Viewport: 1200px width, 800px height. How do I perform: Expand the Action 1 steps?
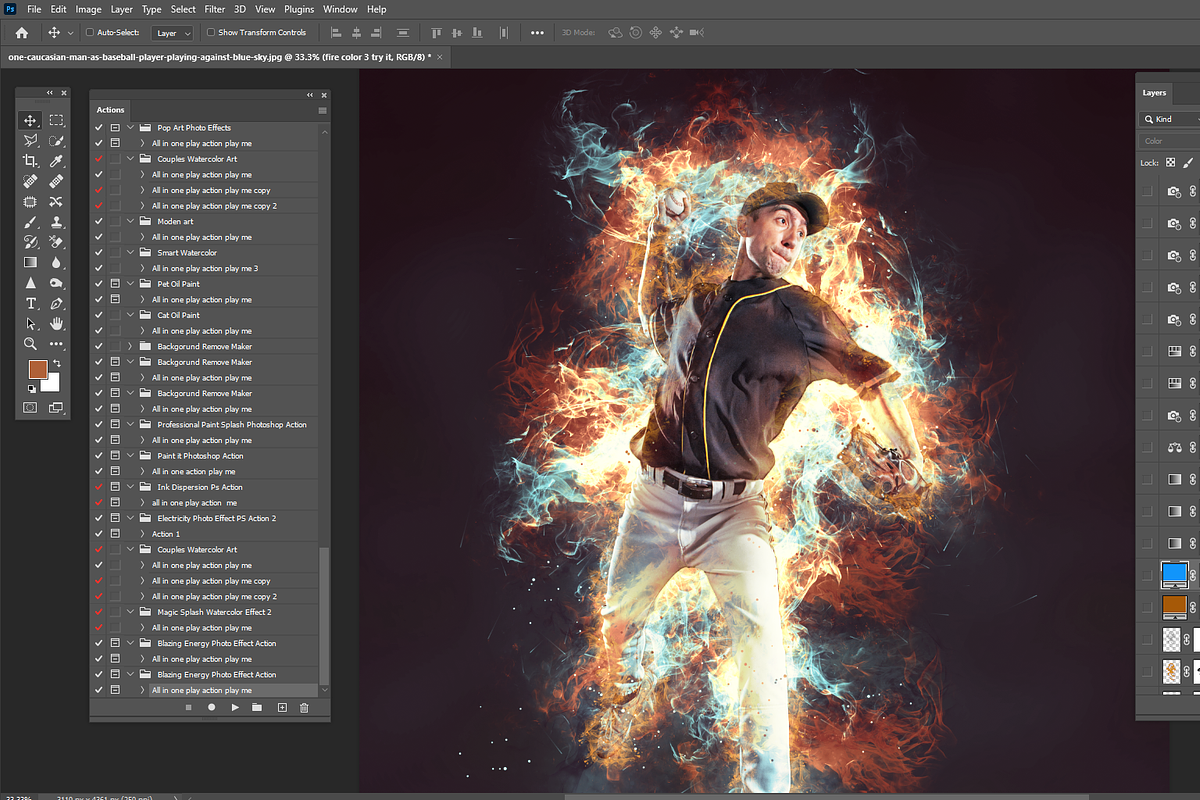(x=143, y=534)
